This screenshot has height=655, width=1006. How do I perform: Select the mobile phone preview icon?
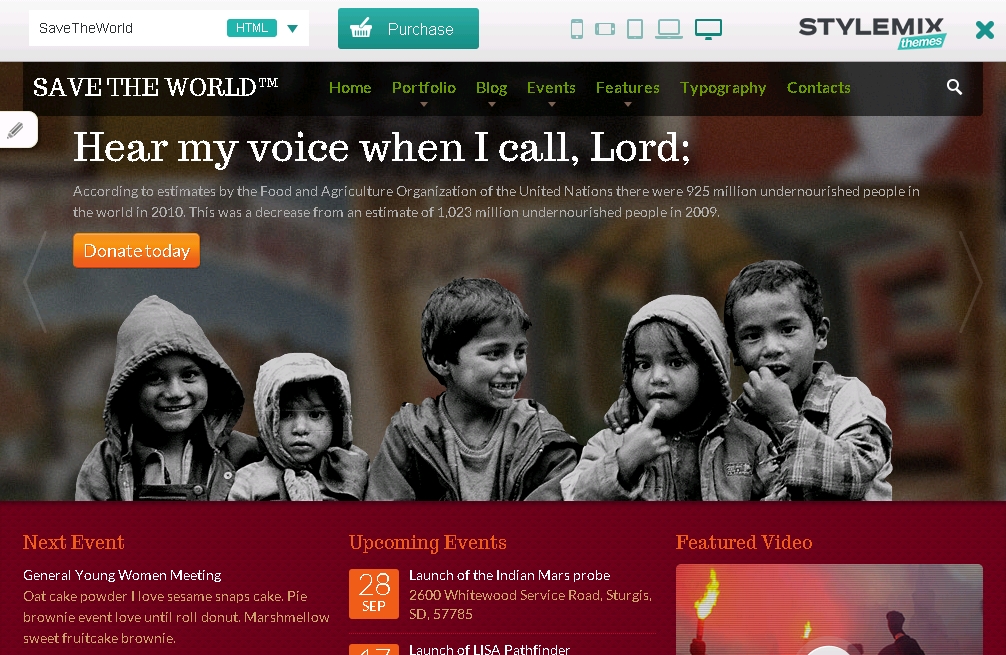(577, 29)
